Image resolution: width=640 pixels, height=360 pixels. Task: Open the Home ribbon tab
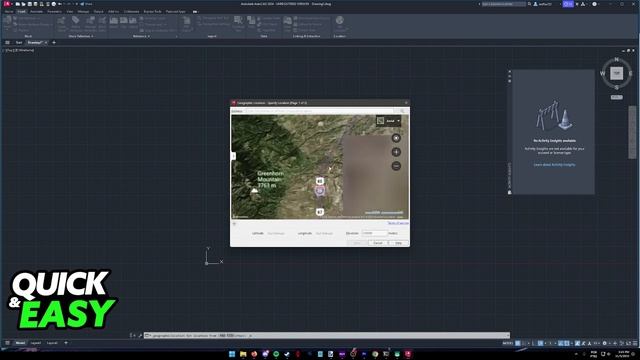[x=9, y=11]
